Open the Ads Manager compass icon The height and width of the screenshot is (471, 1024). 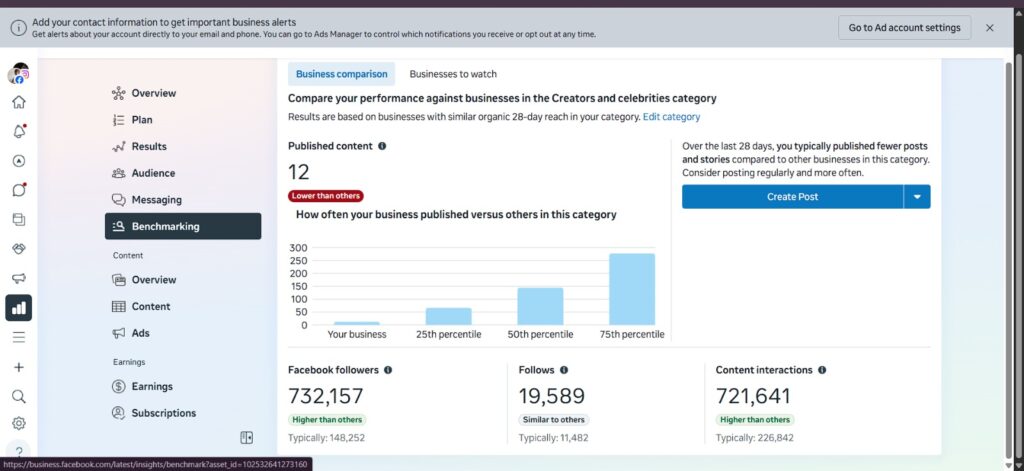point(19,161)
